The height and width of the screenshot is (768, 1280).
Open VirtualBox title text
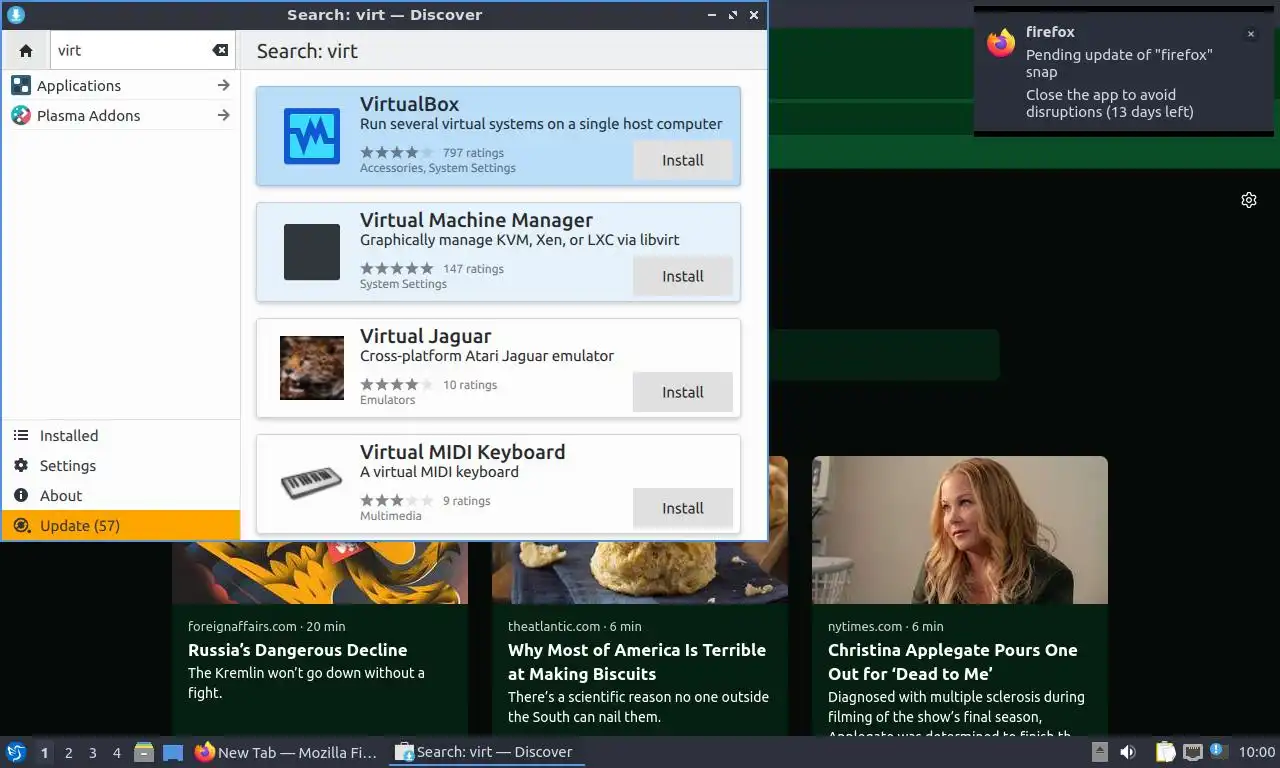409,104
